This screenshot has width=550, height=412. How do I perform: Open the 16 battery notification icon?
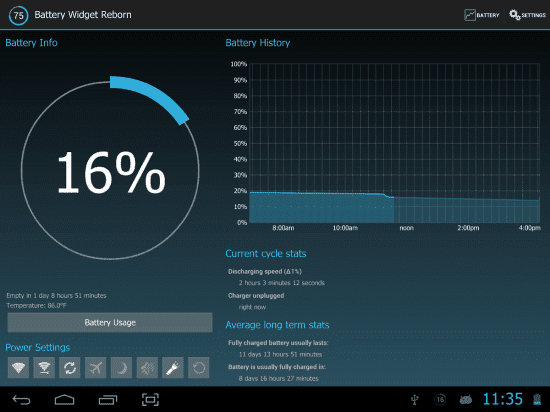point(440,399)
